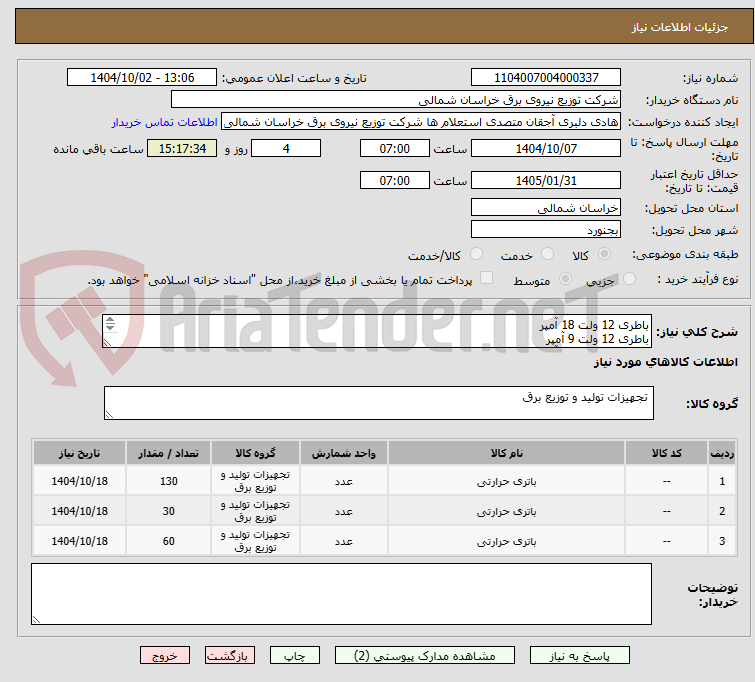Click the 'کد کالا' column header

coord(666,453)
